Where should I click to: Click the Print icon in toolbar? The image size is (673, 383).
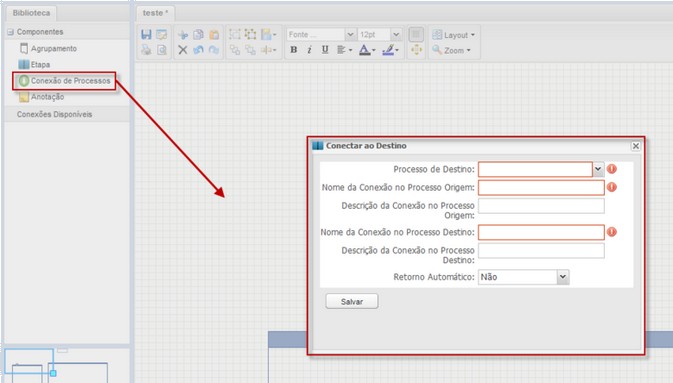pyautogui.click(x=146, y=50)
